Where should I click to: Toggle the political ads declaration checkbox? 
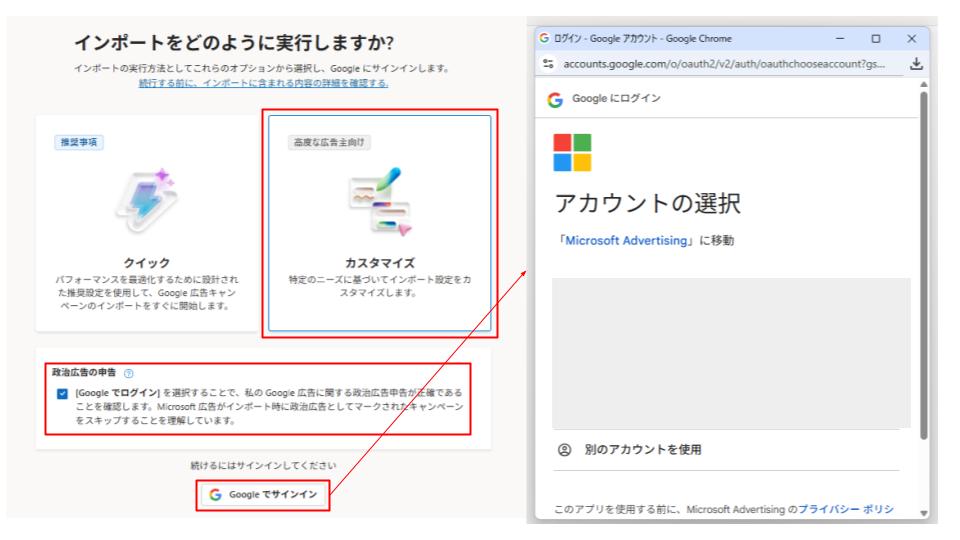64,393
